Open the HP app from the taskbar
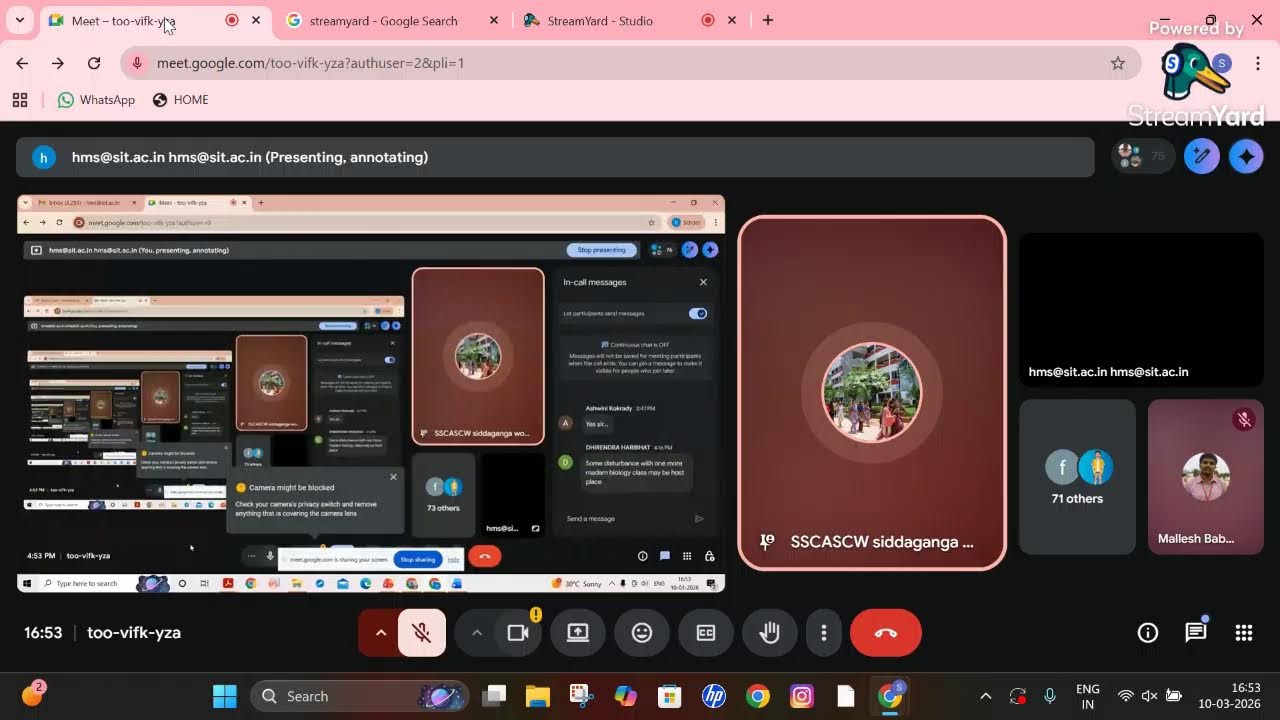Viewport: 1280px width, 720px height. pyautogui.click(x=714, y=696)
